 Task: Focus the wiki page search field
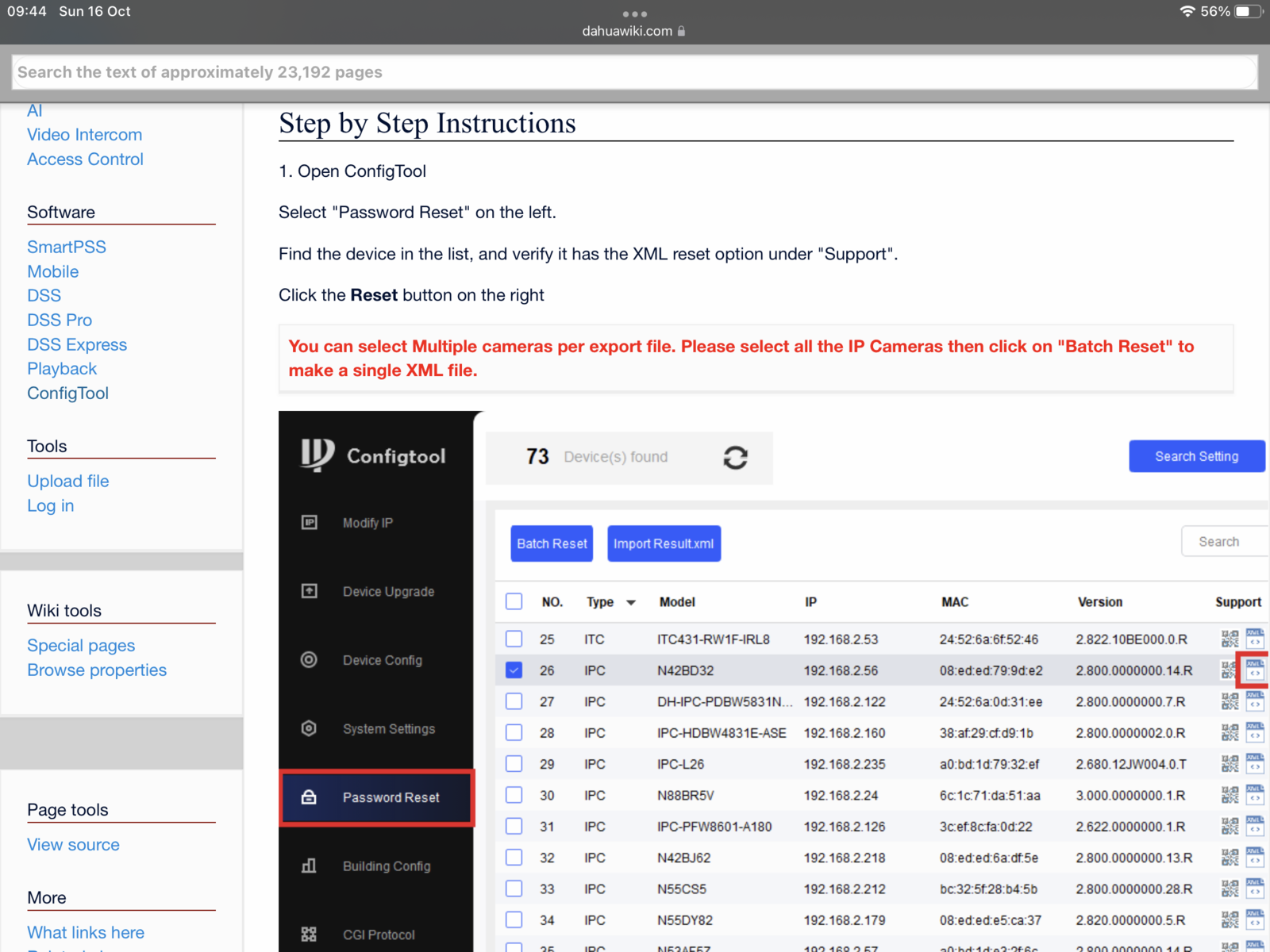pos(634,72)
